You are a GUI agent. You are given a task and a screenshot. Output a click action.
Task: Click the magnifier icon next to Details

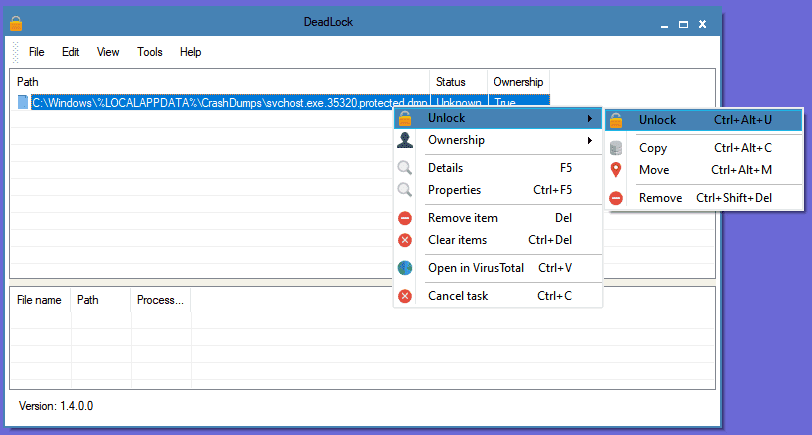point(405,168)
